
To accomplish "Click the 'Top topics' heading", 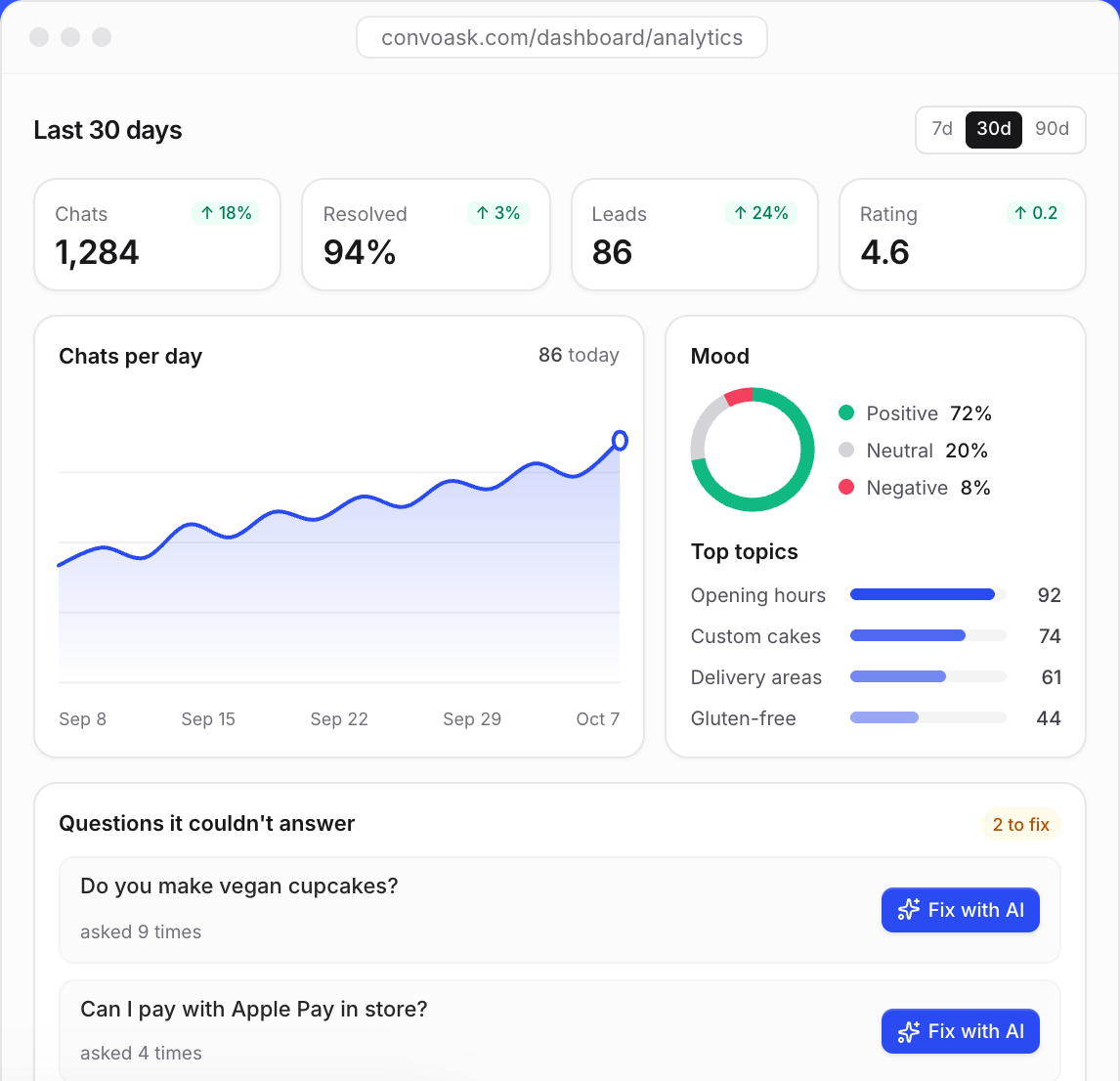I will (x=744, y=551).
